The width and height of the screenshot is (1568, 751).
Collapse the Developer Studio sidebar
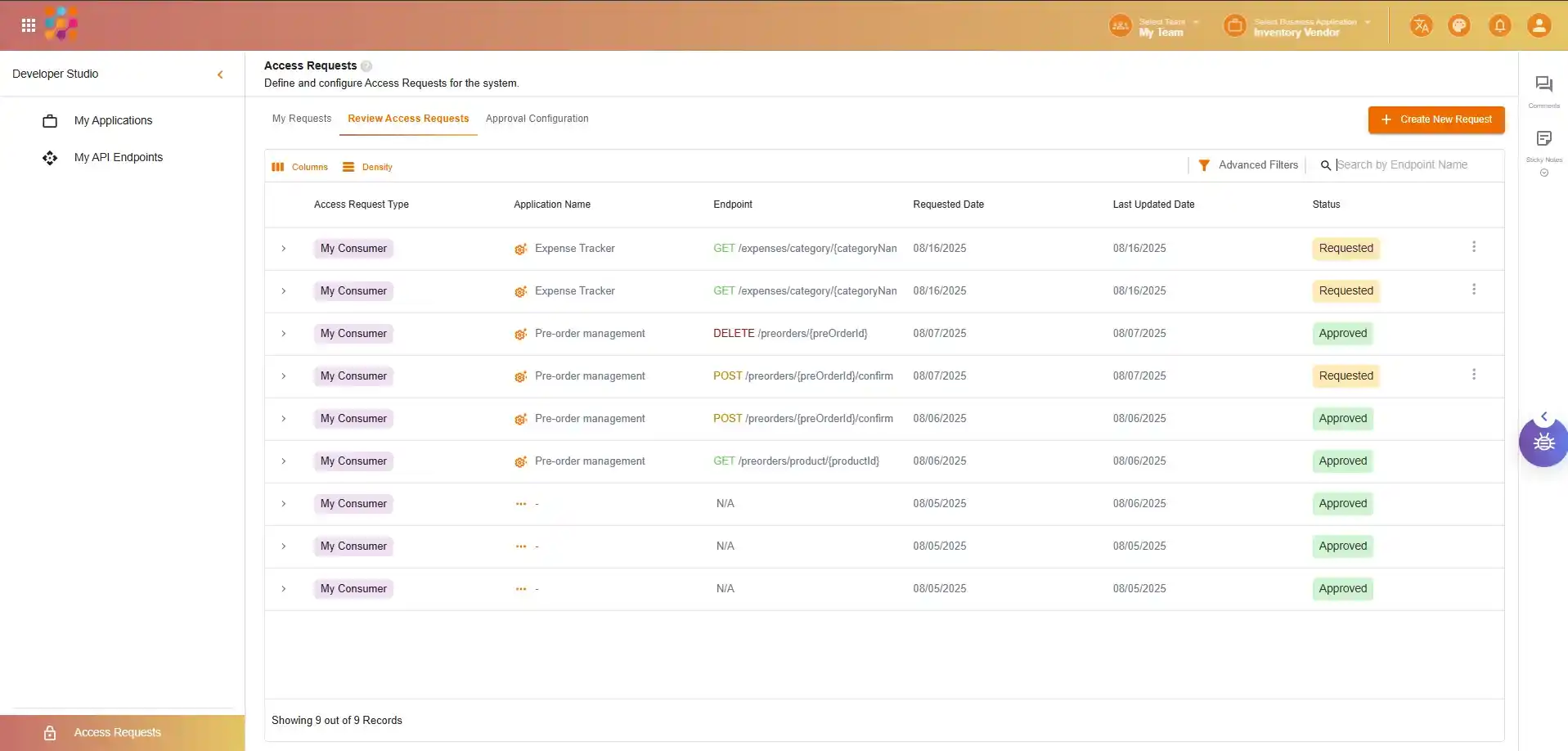220,74
